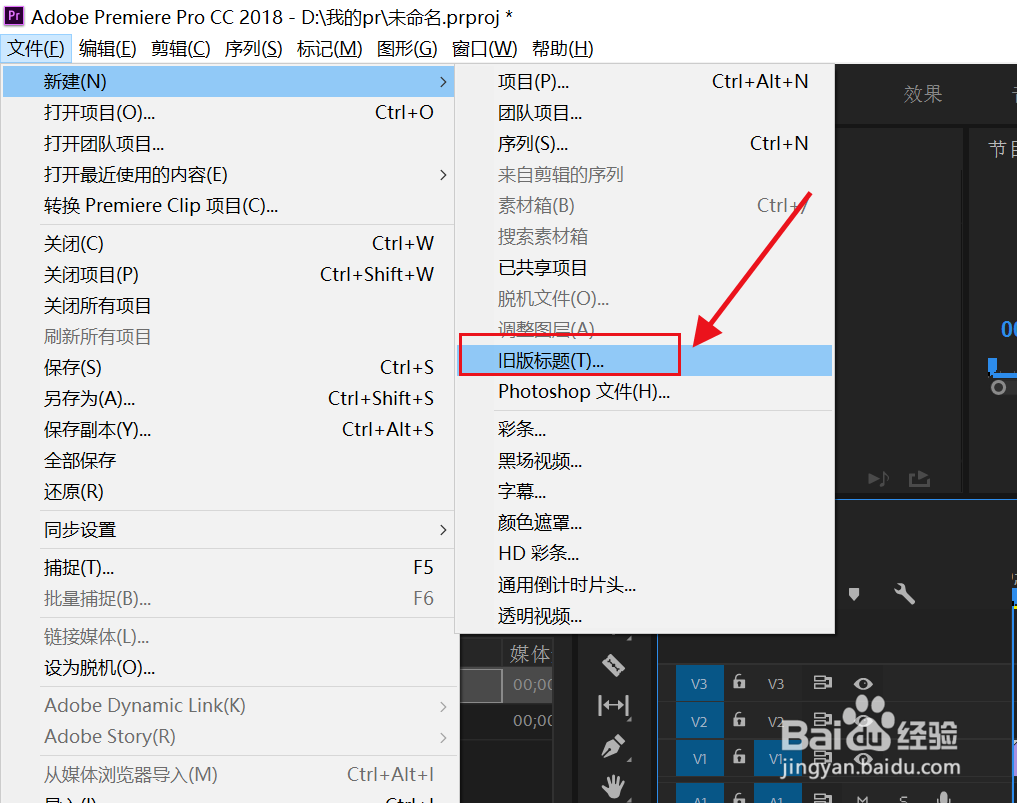Click 关闭(C) Ctrl+W in the File menu
1017x803 pixels.
[228, 244]
